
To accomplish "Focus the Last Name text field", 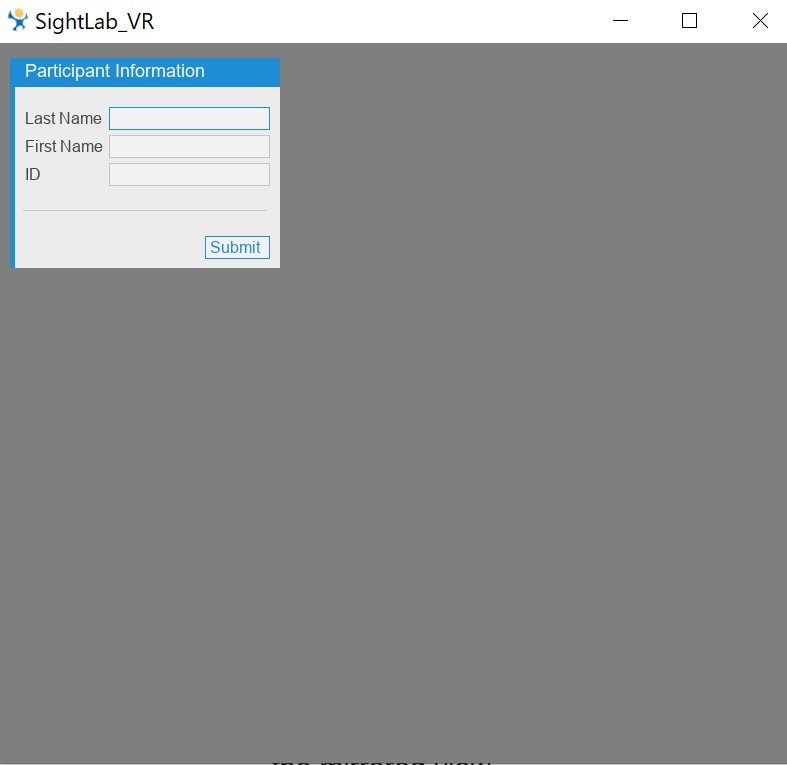I will (189, 118).
